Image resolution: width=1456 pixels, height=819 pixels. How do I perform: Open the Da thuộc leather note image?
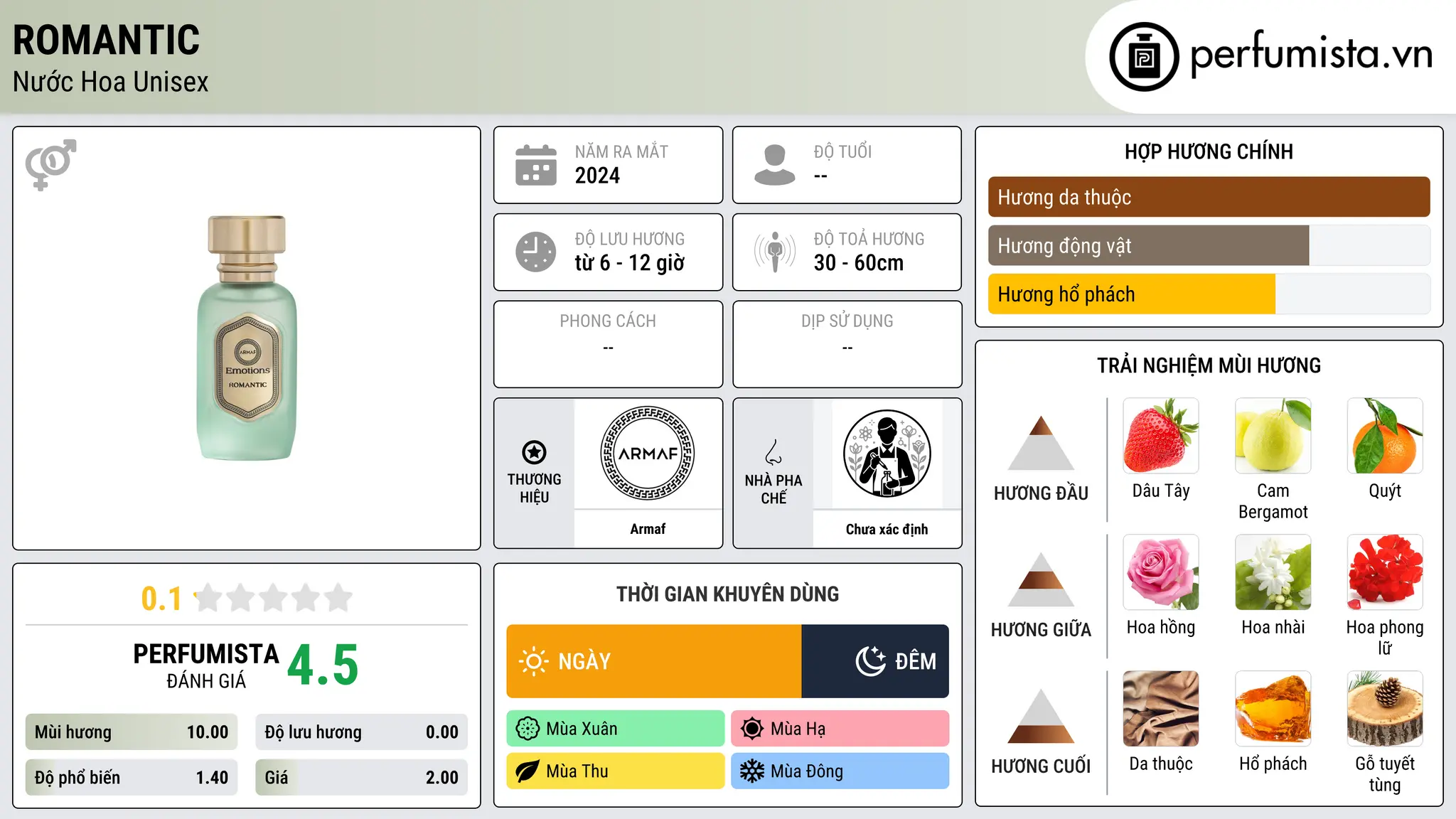[x=1161, y=709]
